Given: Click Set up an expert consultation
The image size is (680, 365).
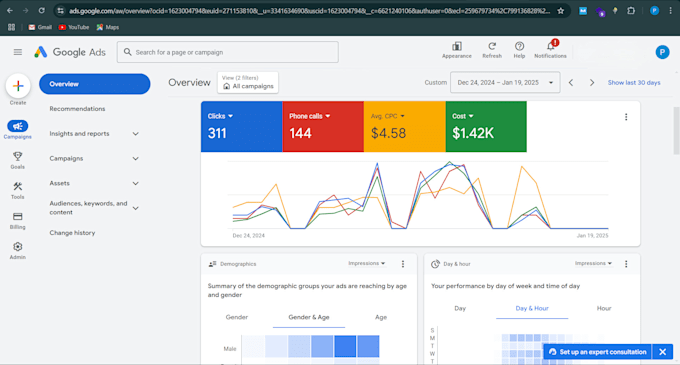Looking at the screenshot, I should point(598,352).
